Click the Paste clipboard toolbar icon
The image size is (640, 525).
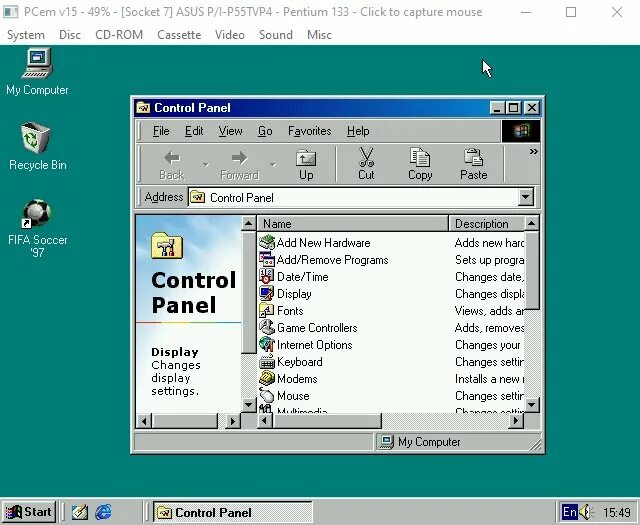coord(473,158)
